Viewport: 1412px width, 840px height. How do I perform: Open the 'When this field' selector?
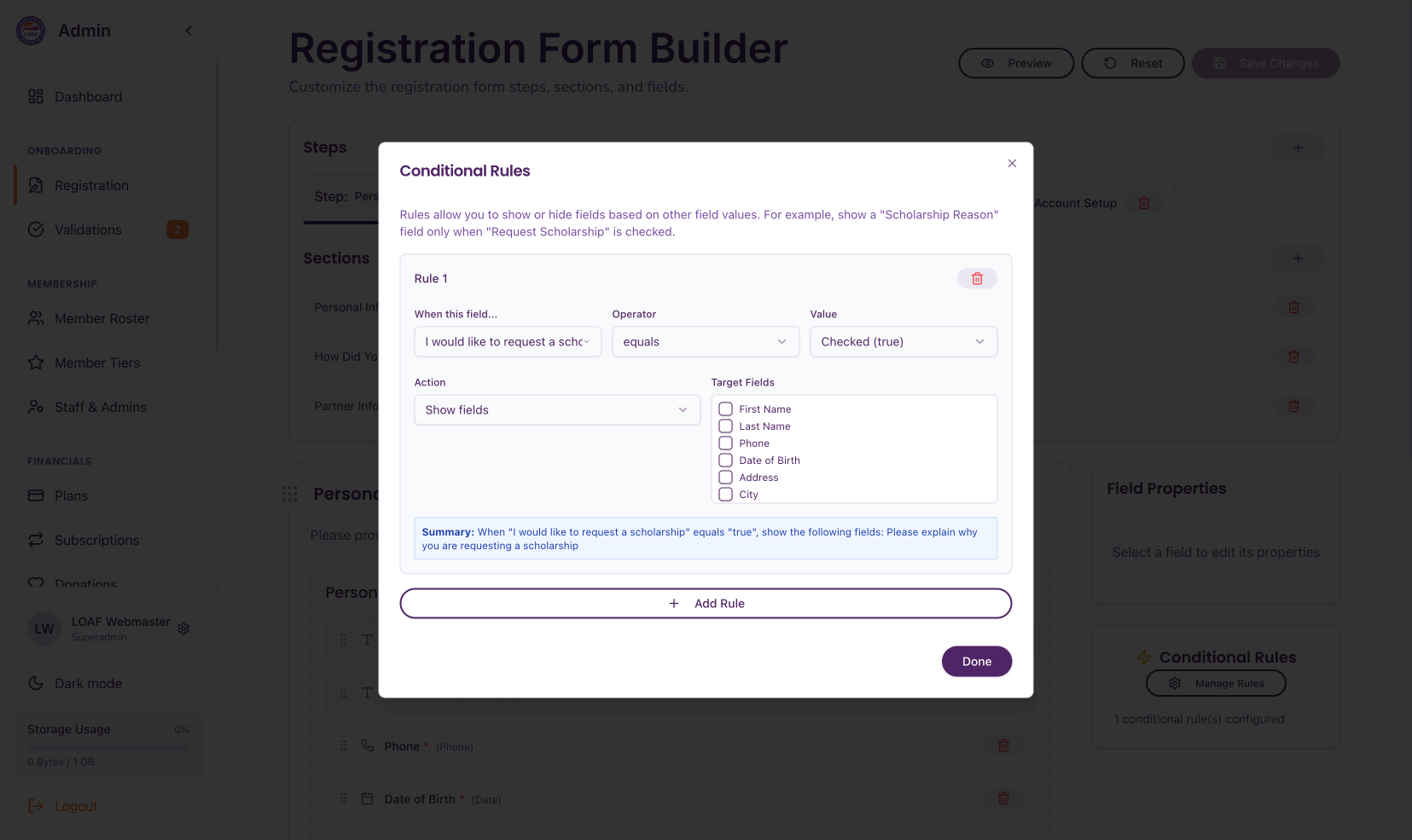coord(508,342)
